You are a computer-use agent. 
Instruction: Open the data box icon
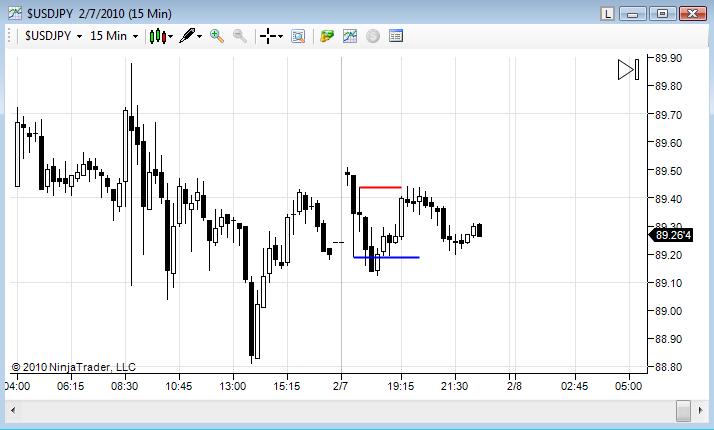pyautogui.click(x=298, y=36)
